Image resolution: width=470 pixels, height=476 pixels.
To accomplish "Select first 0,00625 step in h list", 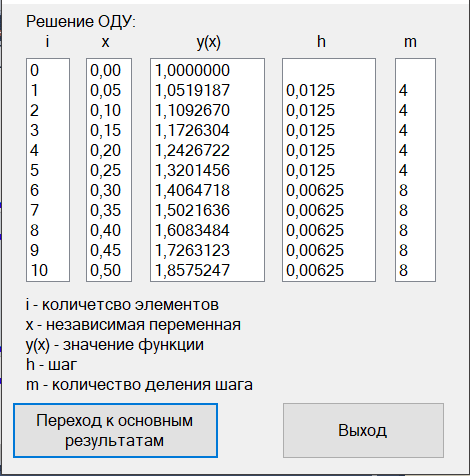I will (315, 190).
